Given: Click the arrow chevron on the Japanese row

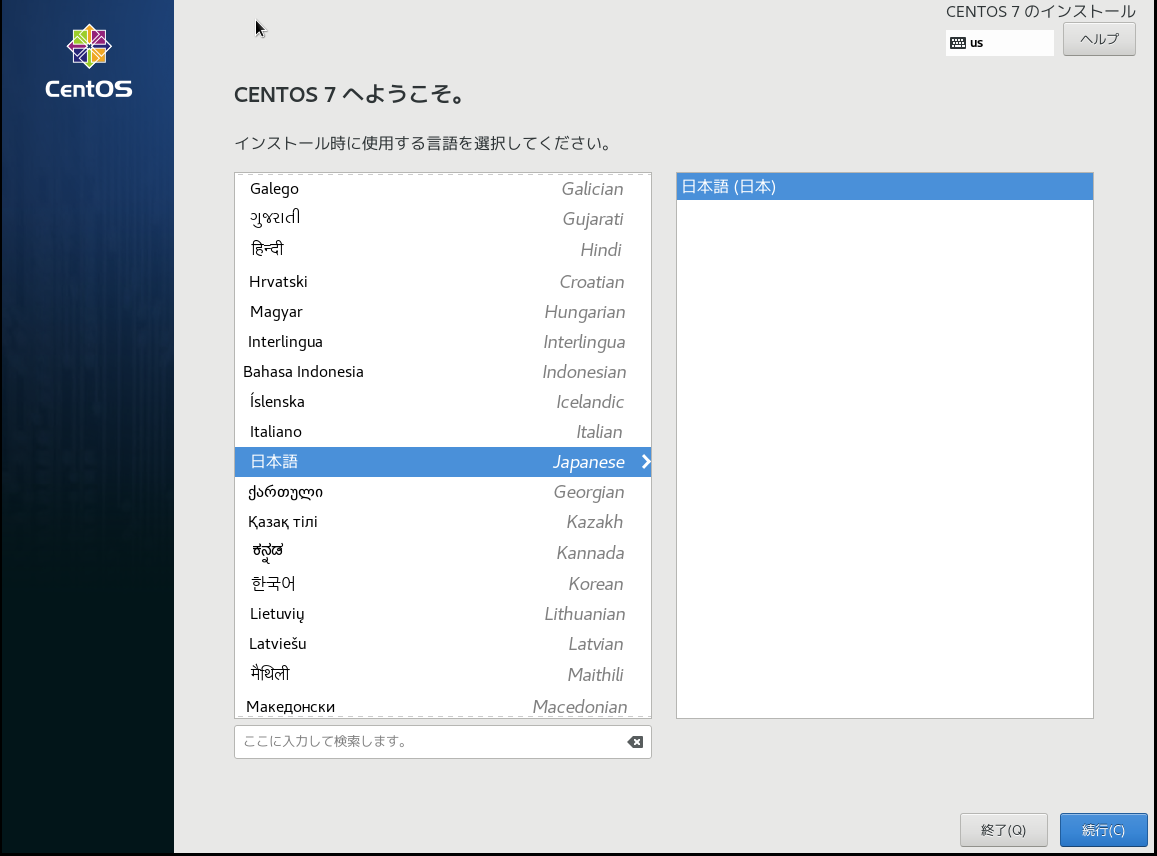Looking at the screenshot, I should (x=646, y=462).
